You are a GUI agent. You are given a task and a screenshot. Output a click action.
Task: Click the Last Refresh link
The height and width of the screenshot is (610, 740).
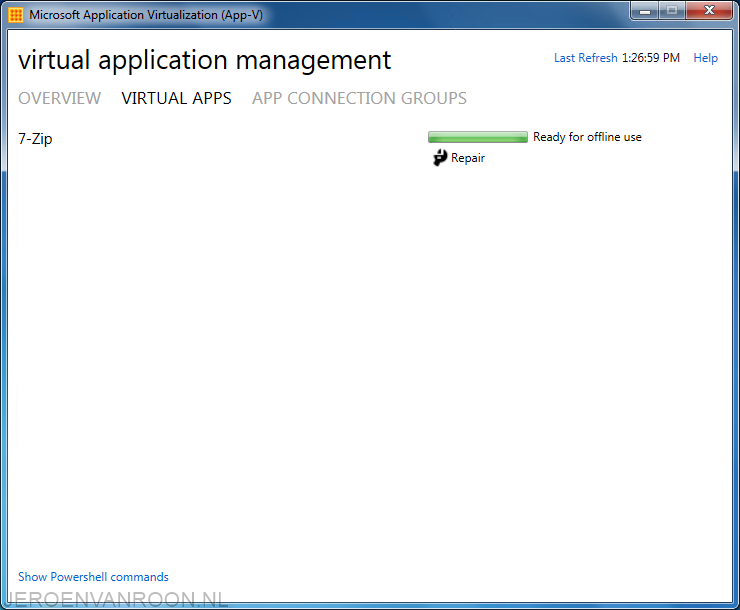click(586, 58)
